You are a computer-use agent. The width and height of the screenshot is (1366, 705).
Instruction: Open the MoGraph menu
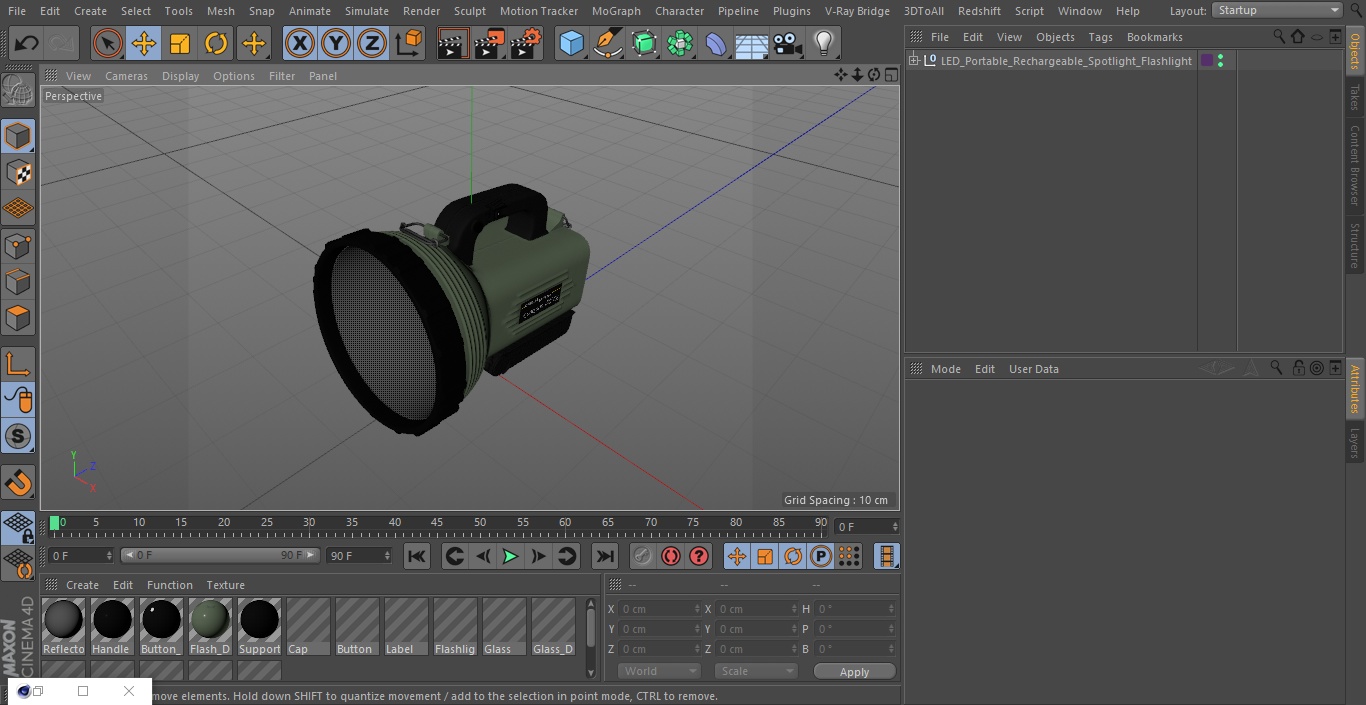pyautogui.click(x=616, y=11)
